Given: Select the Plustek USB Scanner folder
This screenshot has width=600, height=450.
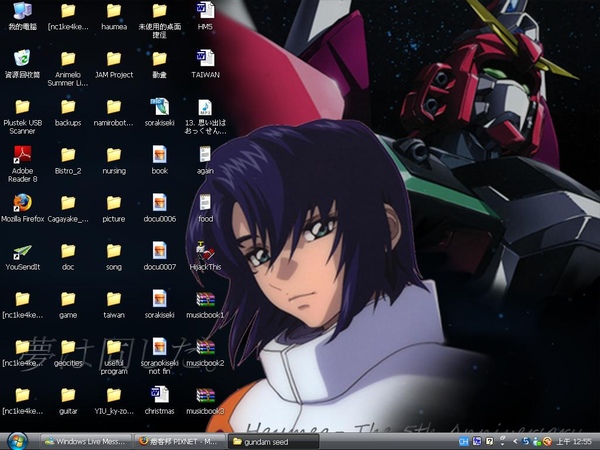Looking at the screenshot, I should [22, 116].
